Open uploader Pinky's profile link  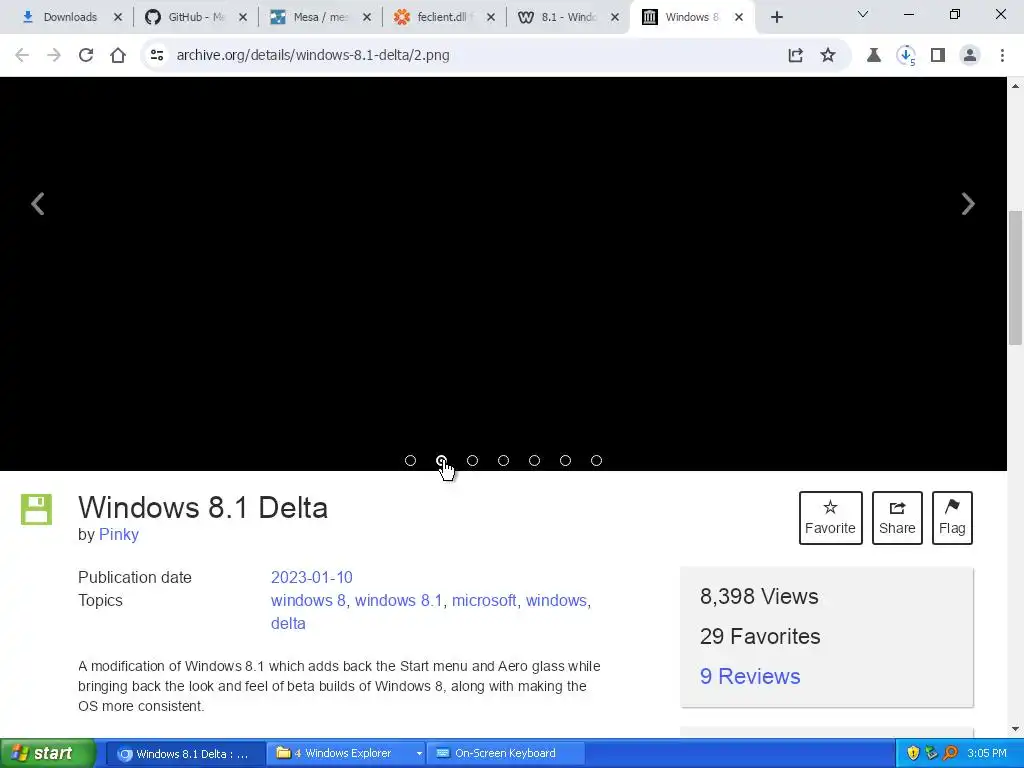[x=119, y=534]
